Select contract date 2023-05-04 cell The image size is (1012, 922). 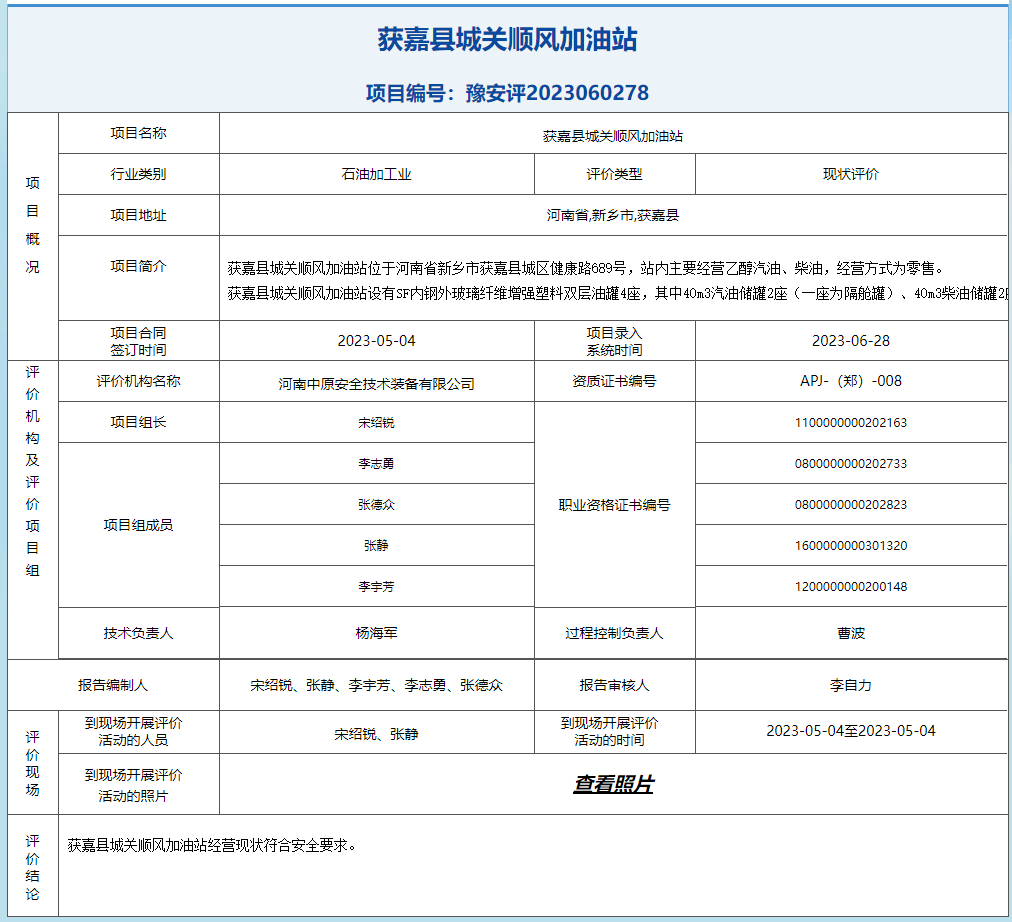click(376, 341)
